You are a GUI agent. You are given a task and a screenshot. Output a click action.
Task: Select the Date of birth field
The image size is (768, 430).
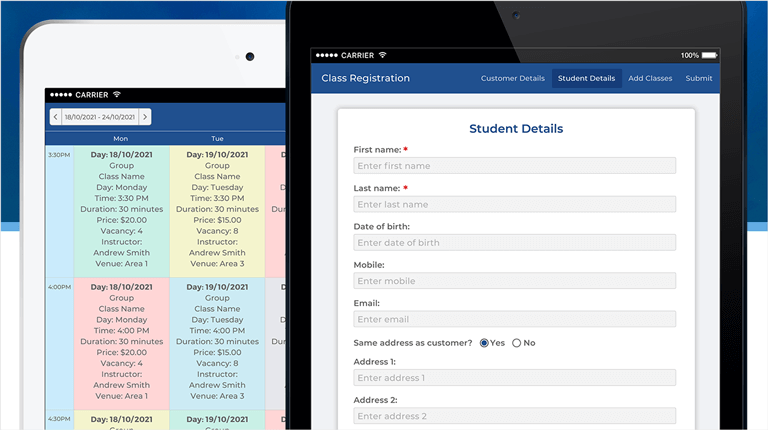coord(514,242)
